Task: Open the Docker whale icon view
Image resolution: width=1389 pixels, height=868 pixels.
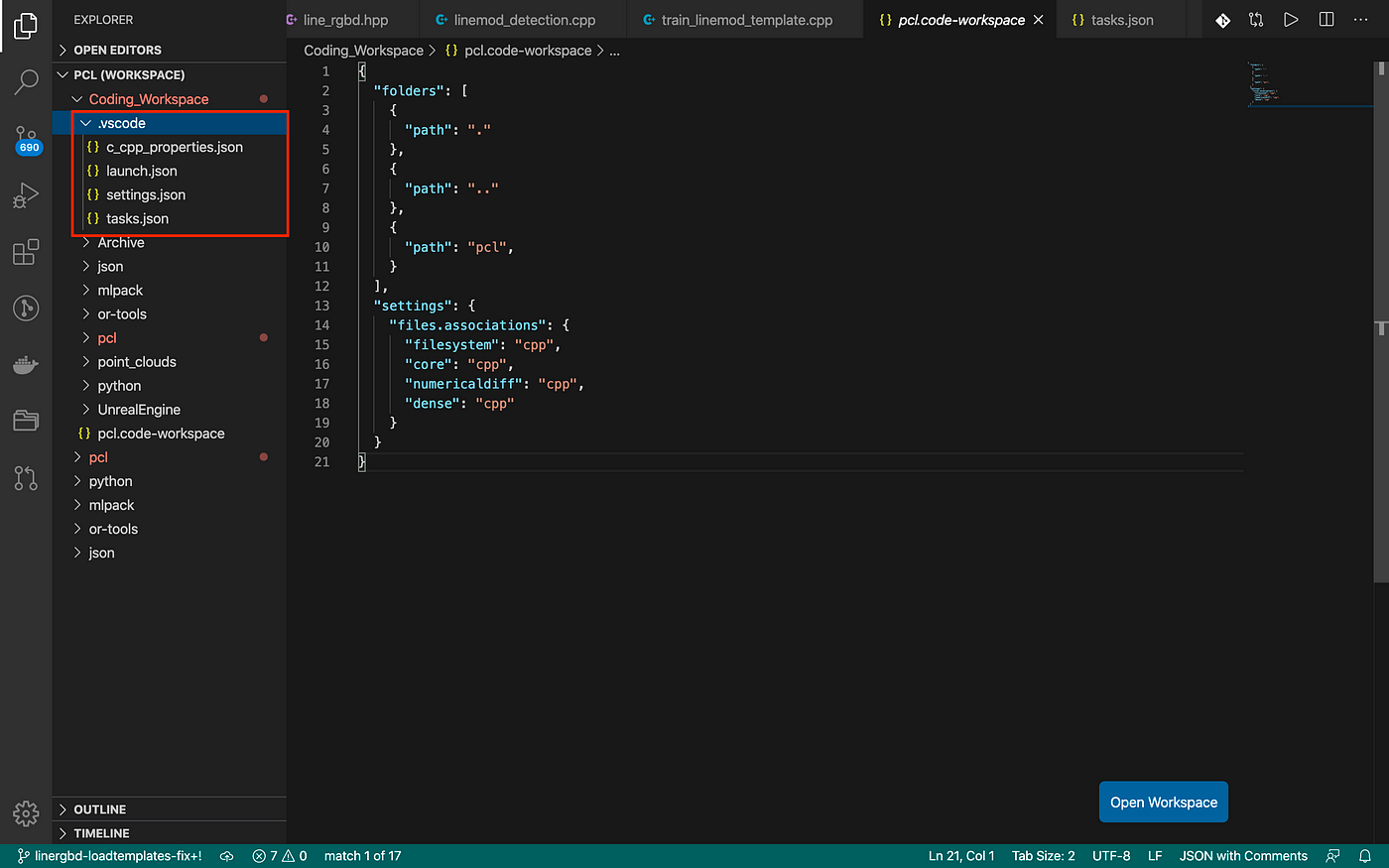Action: [x=26, y=365]
